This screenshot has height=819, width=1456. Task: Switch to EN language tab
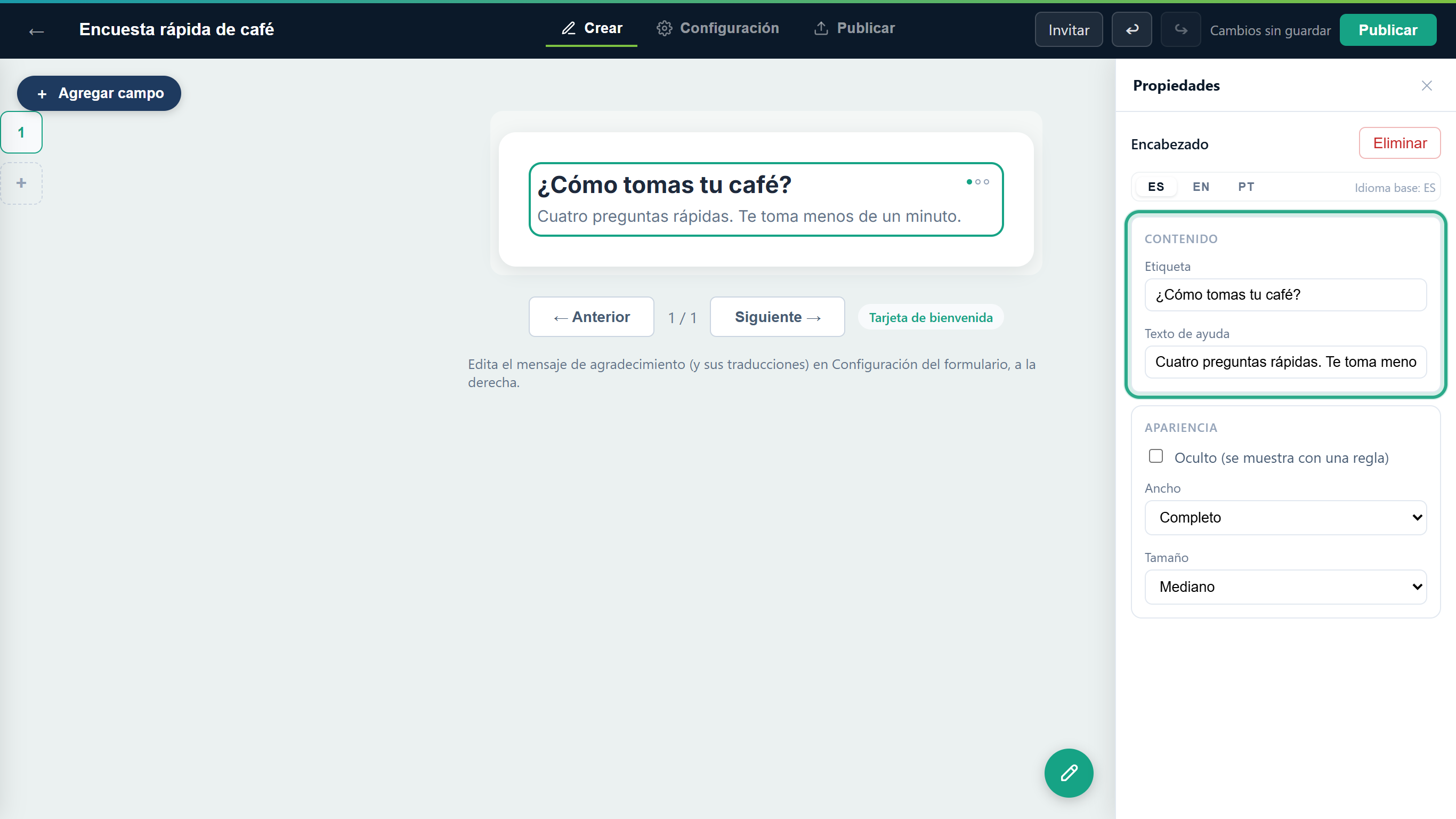(x=1201, y=187)
